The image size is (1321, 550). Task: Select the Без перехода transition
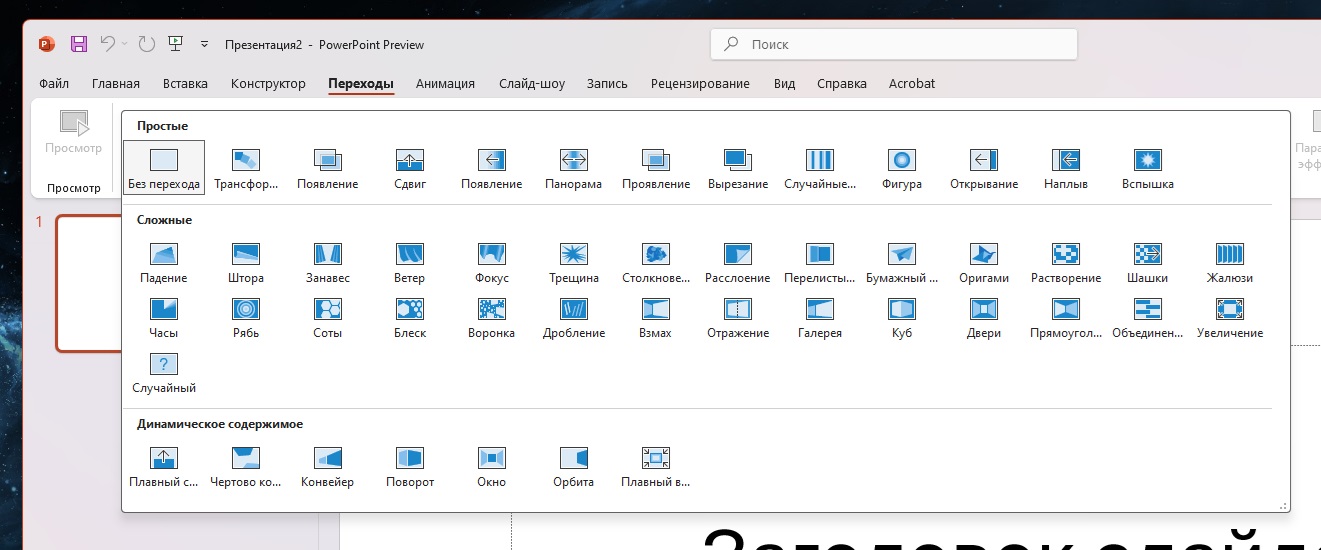[x=164, y=167]
